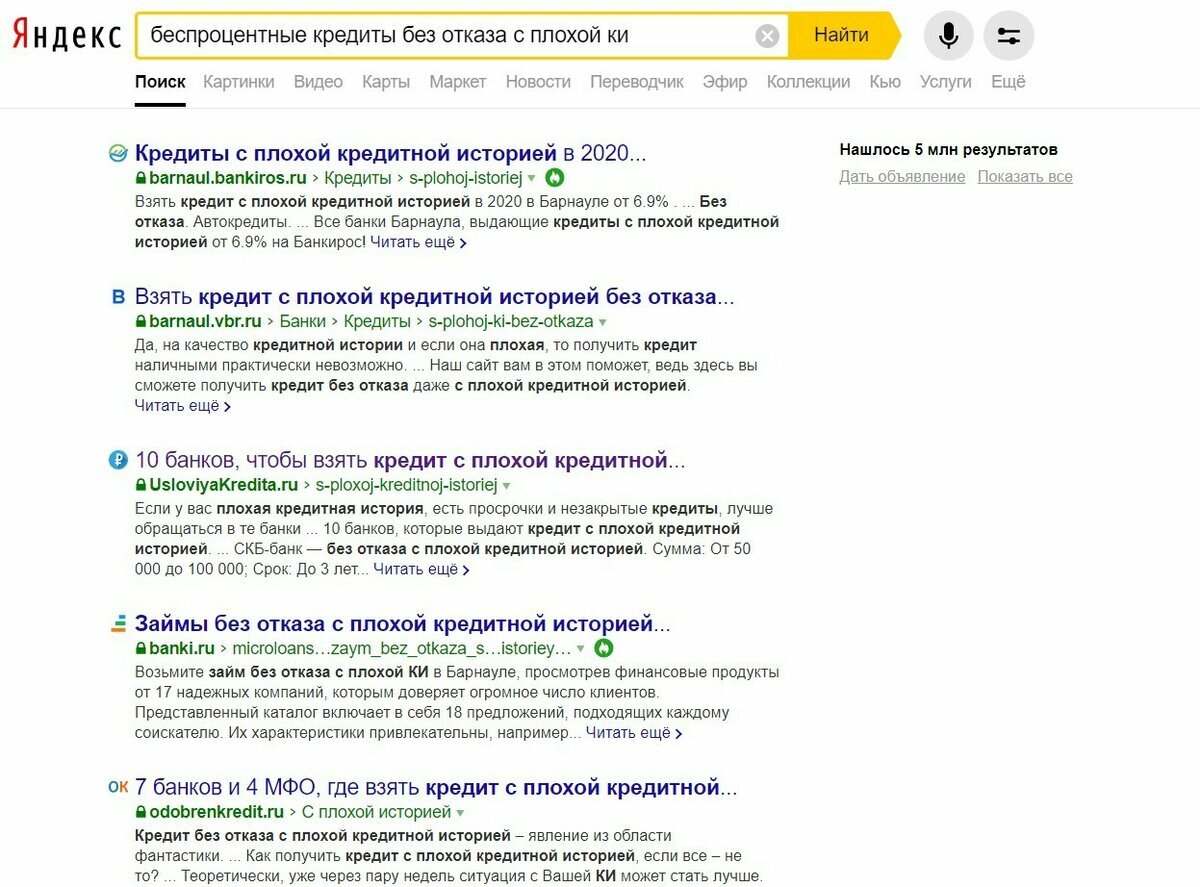Screen dimensions: 1200x887
Task: Click the lock icon beside banki.ru
Action: click(x=141, y=648)
